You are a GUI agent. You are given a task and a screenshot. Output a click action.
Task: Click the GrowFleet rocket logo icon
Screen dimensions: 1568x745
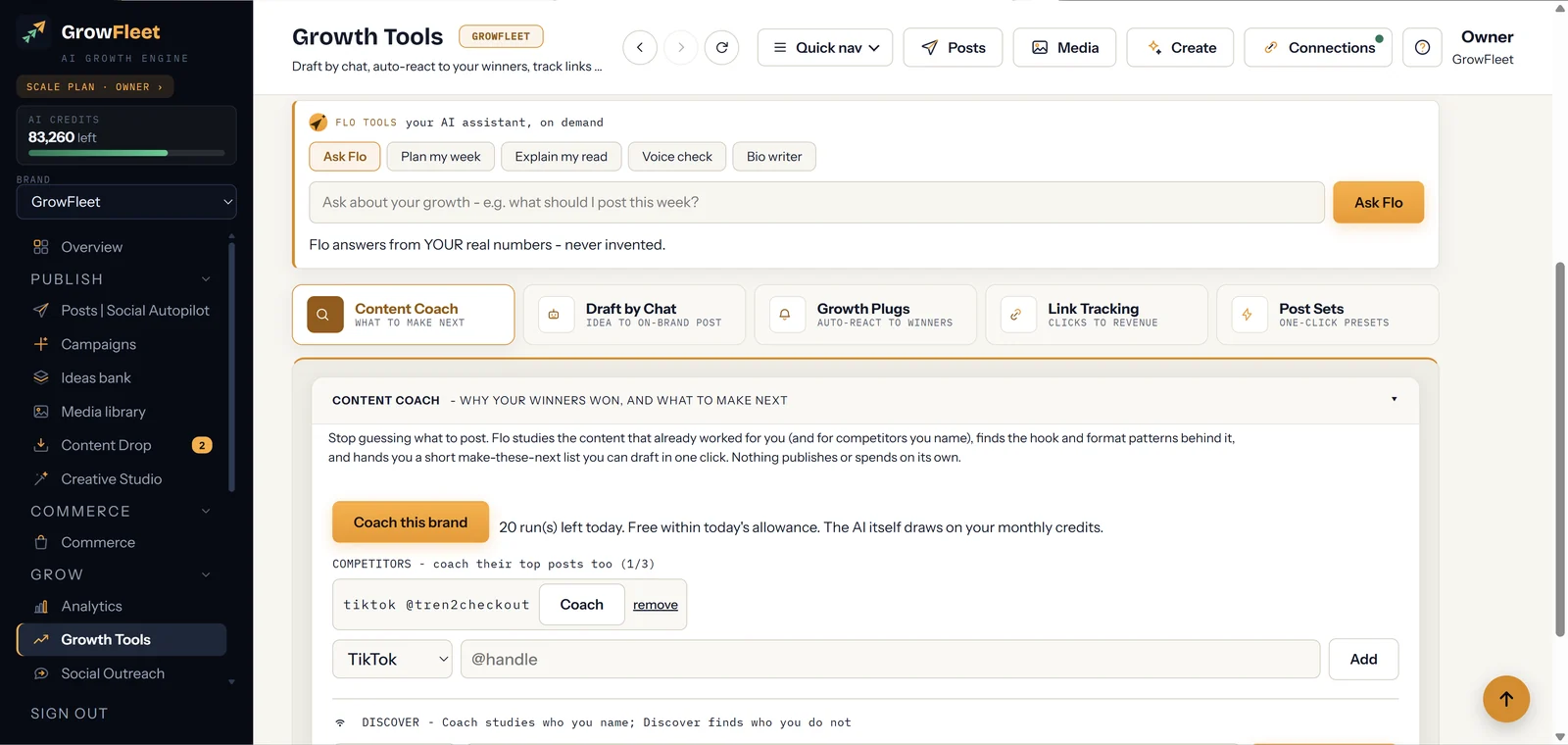pos(33,33)
